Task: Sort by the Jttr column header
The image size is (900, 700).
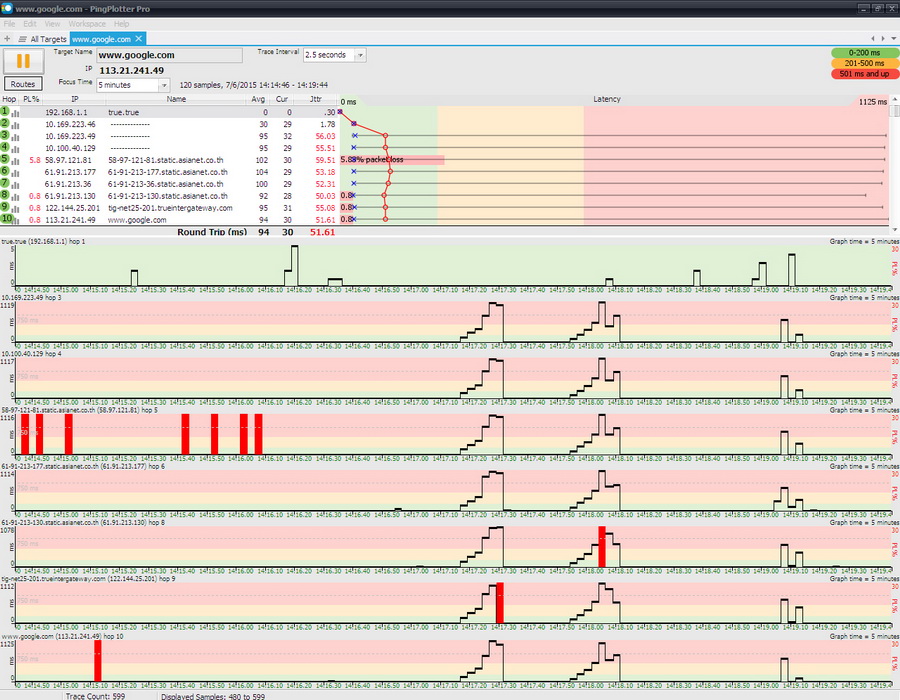Action: click(315, 100)
